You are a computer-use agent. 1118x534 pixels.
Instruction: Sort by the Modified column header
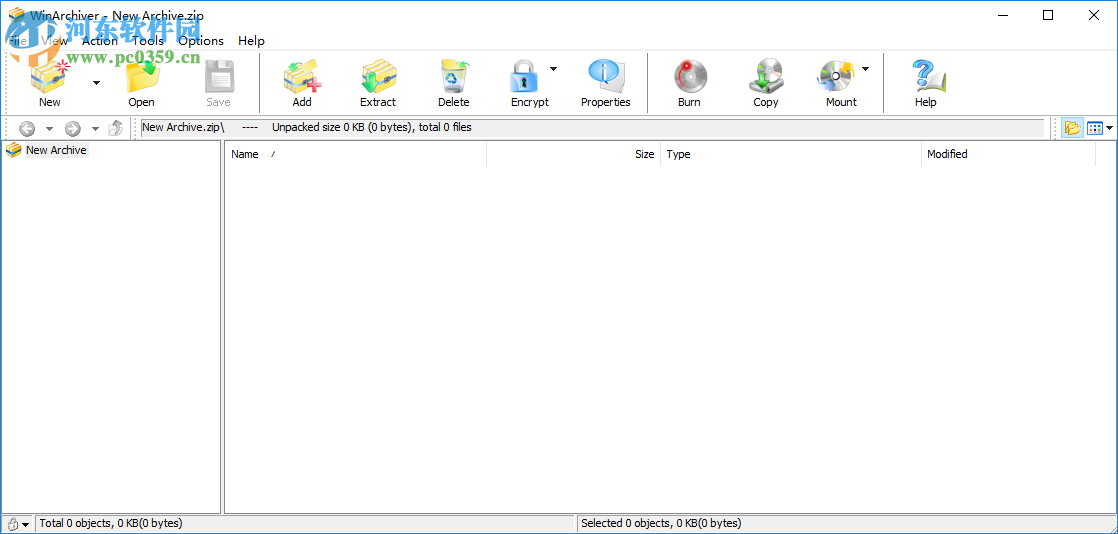tap(1008, 154)
